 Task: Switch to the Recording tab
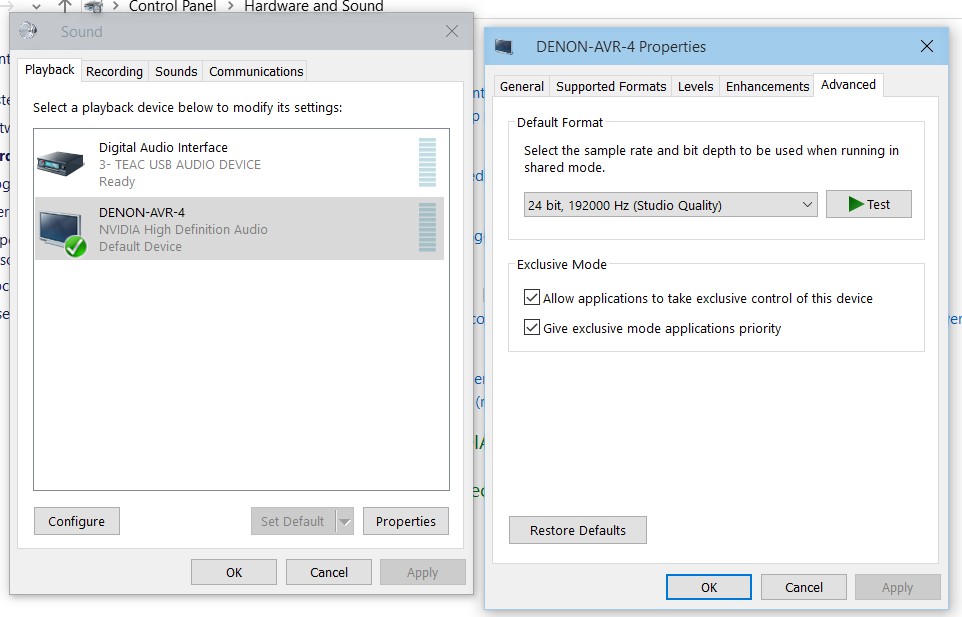point(114,72)
